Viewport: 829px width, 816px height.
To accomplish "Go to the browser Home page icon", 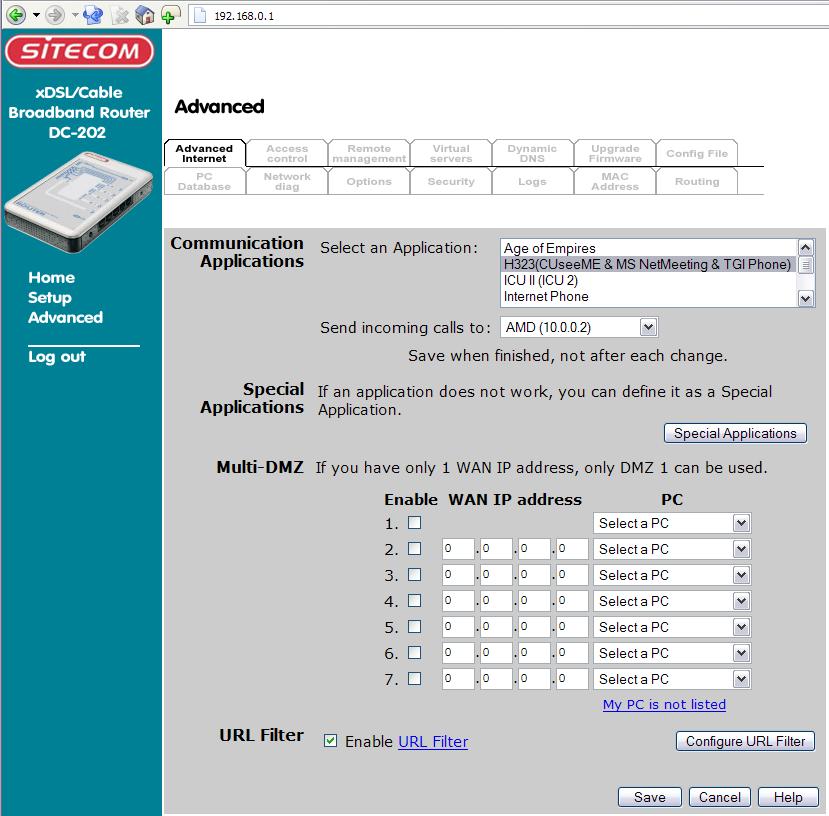I will tap(144, 15).
